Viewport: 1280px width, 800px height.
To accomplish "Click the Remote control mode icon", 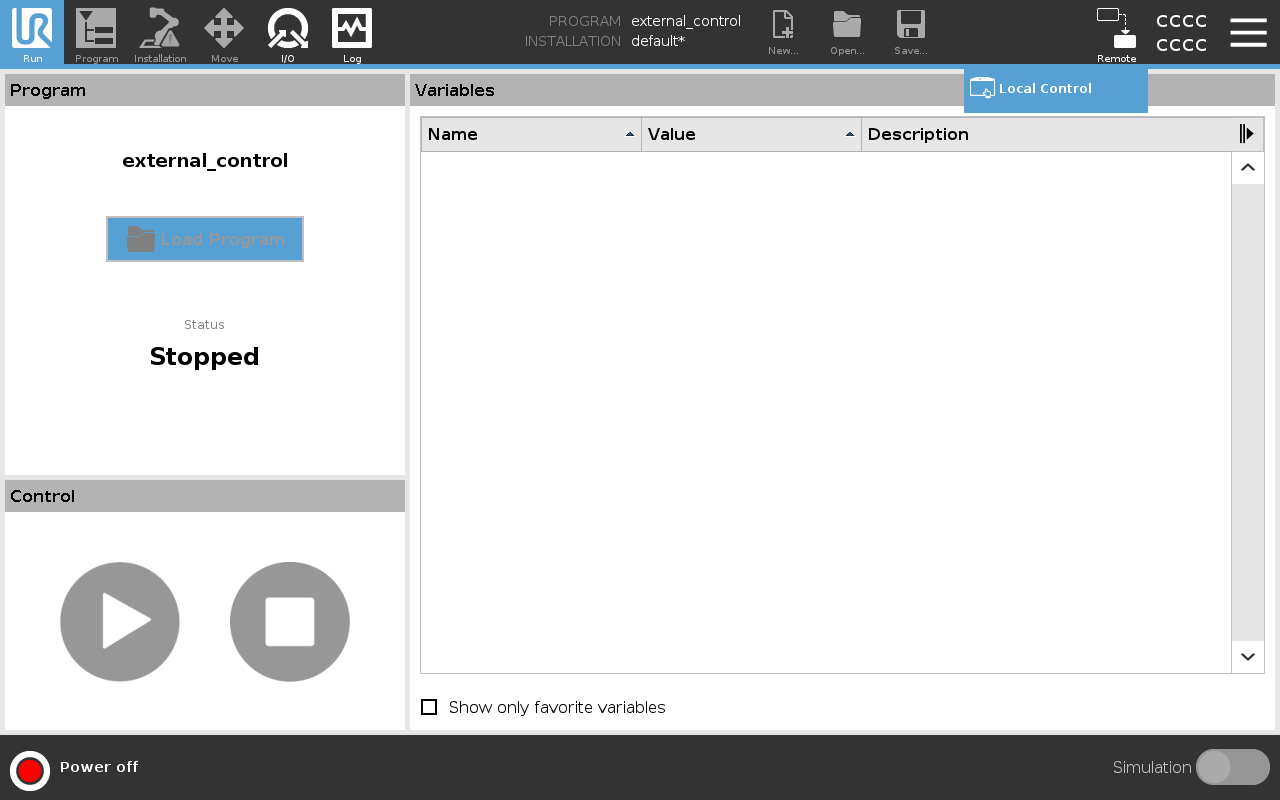I will [x=1116, y=32].
